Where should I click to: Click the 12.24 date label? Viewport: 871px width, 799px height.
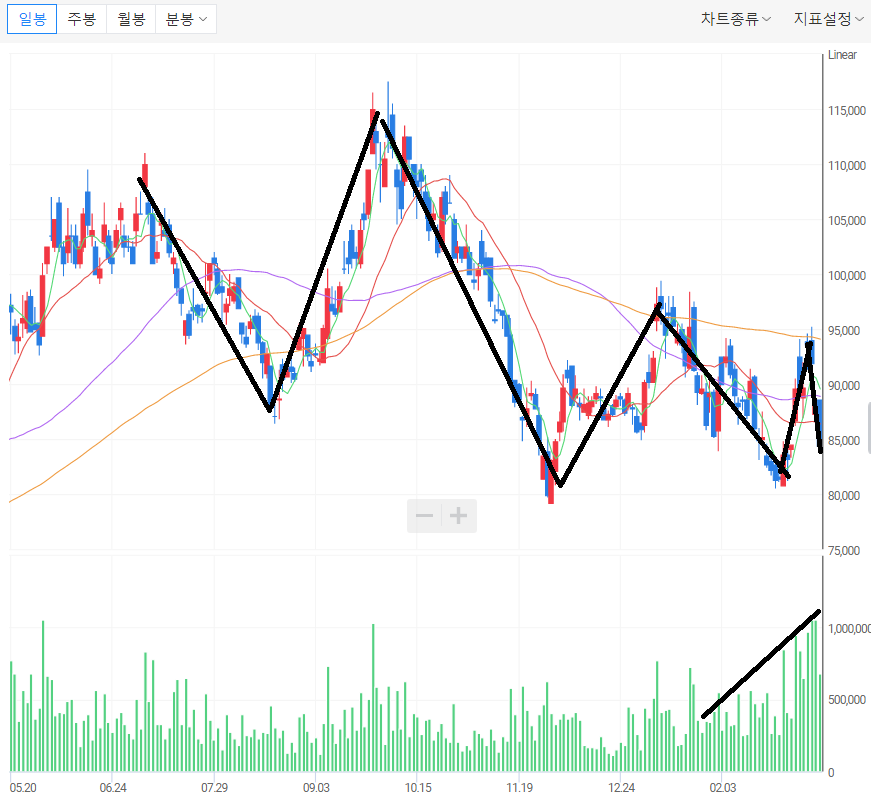tap(621, 788)
